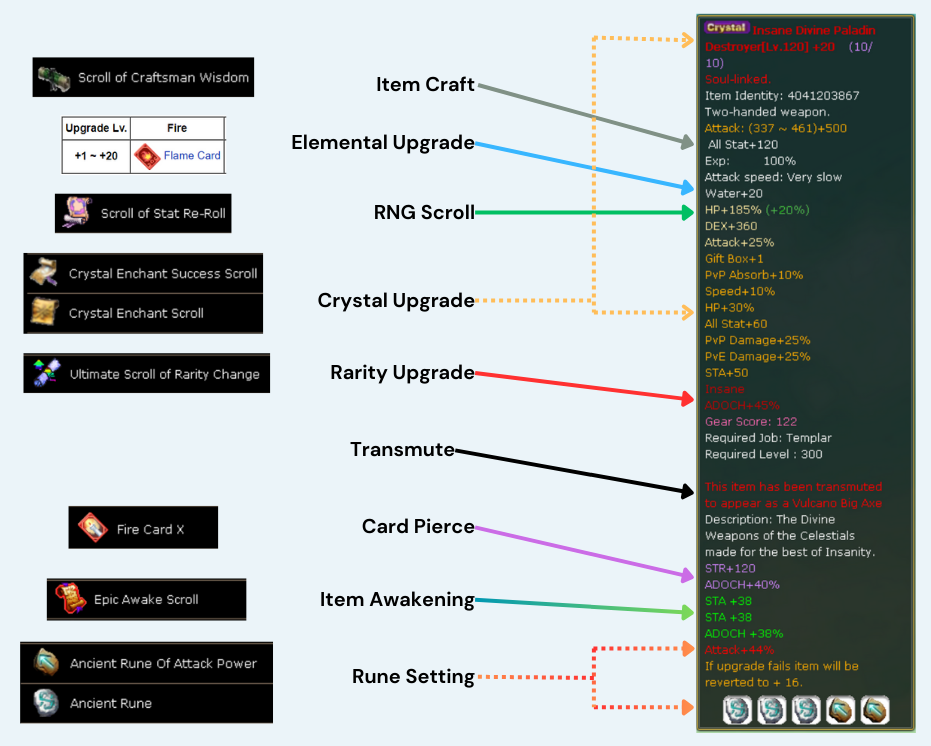Select the Ultimate Scroll of Rarity Change icon

[46, 374]
